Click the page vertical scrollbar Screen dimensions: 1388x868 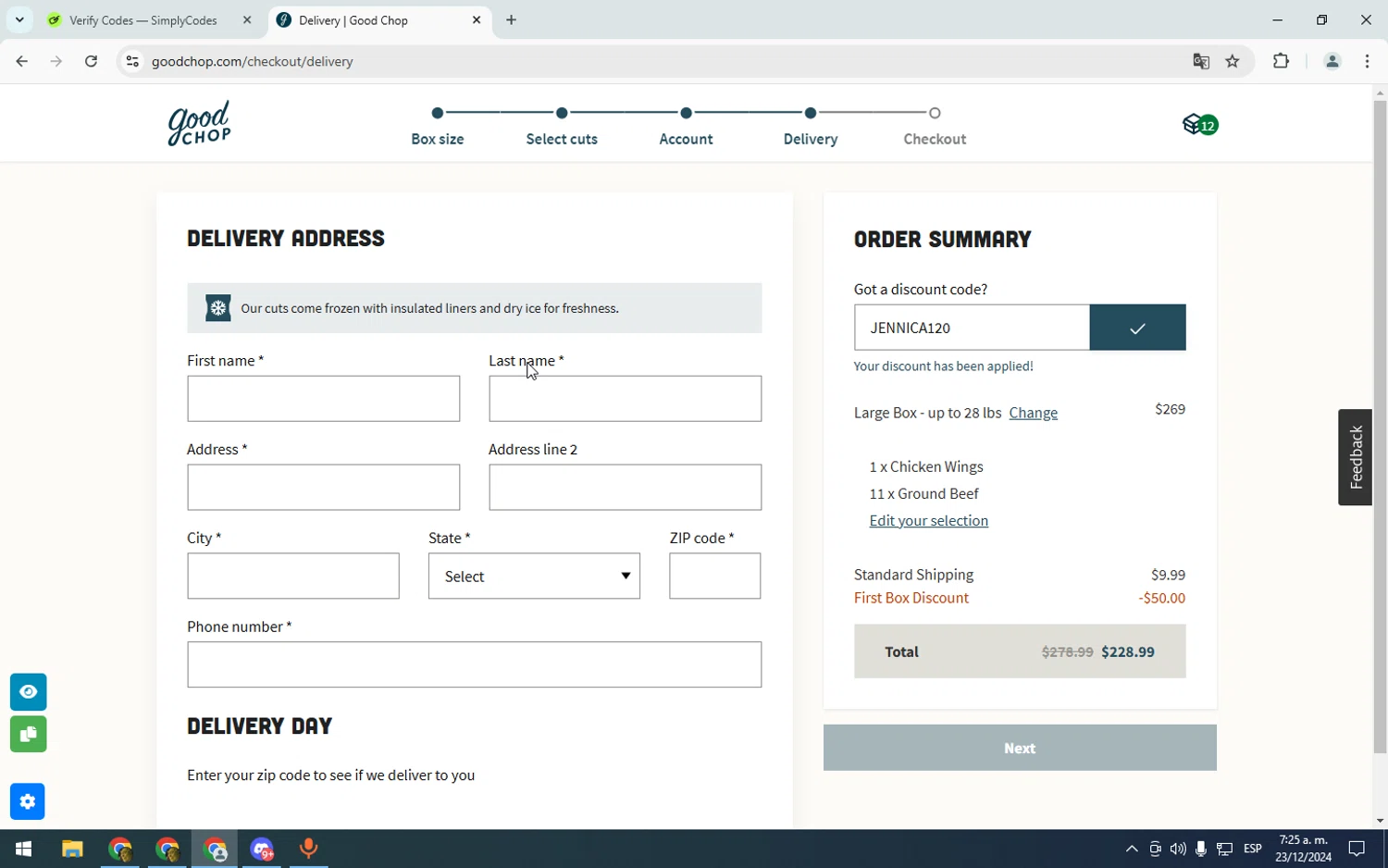(x=1380, y=426)
